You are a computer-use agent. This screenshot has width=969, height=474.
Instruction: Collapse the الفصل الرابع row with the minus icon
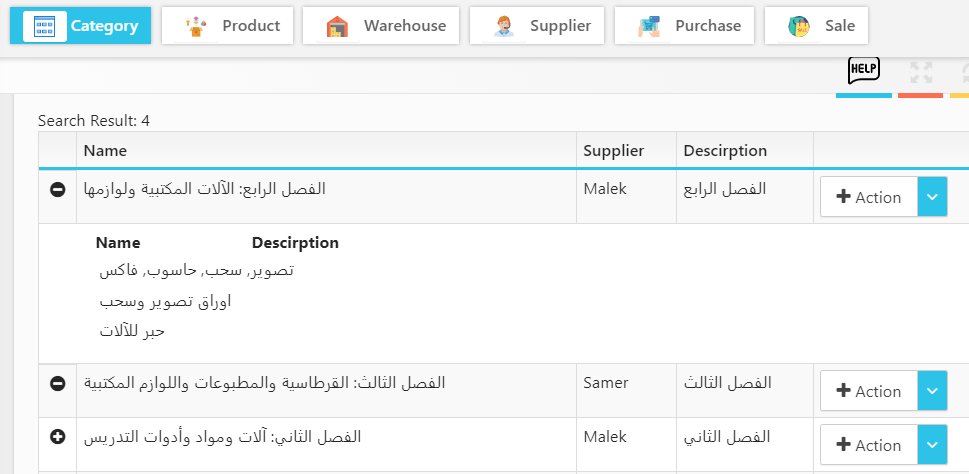point(57,190)
